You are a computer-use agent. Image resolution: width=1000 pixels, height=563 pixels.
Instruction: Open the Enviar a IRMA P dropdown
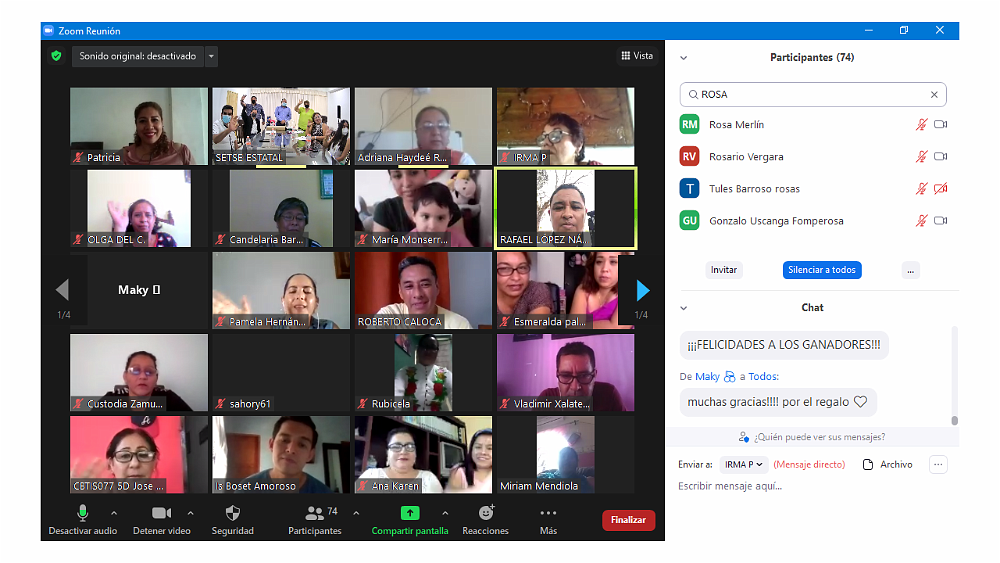(x=745, y=465)
